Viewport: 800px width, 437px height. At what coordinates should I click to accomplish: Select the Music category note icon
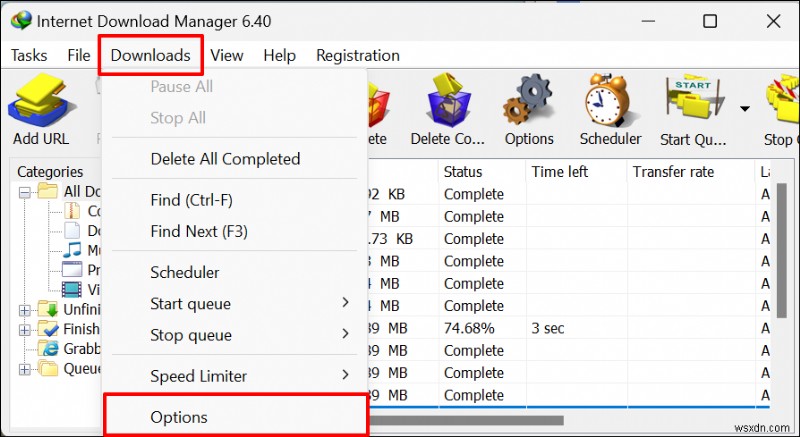72,250
